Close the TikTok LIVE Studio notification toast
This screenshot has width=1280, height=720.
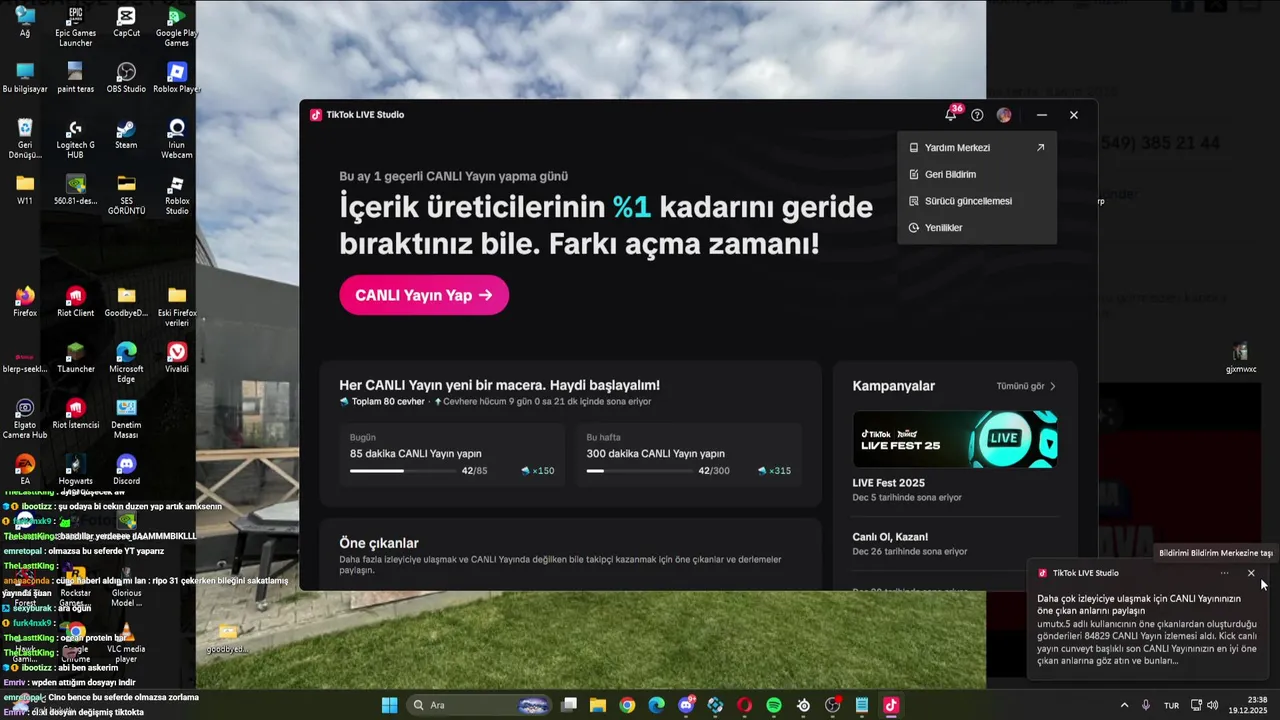[x=1251, y=573]
